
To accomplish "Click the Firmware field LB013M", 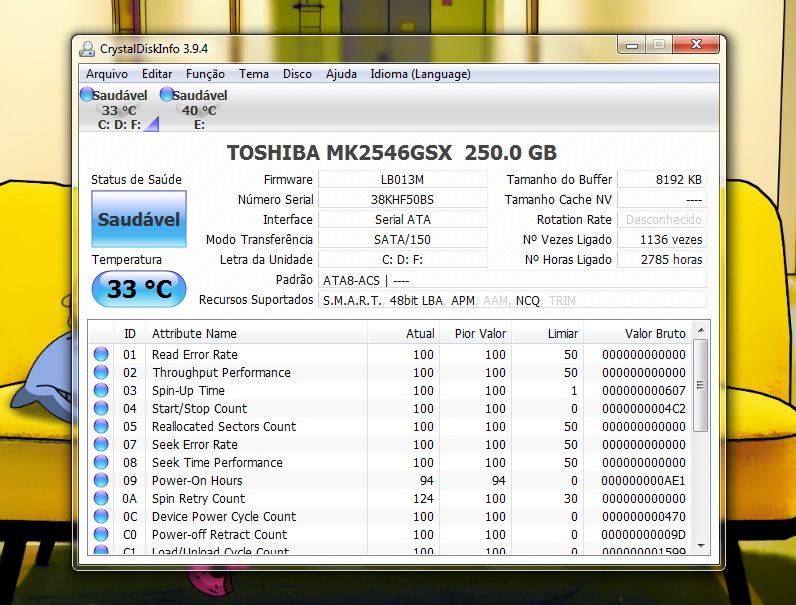I will pyautogui.click(x=403, y=180).
